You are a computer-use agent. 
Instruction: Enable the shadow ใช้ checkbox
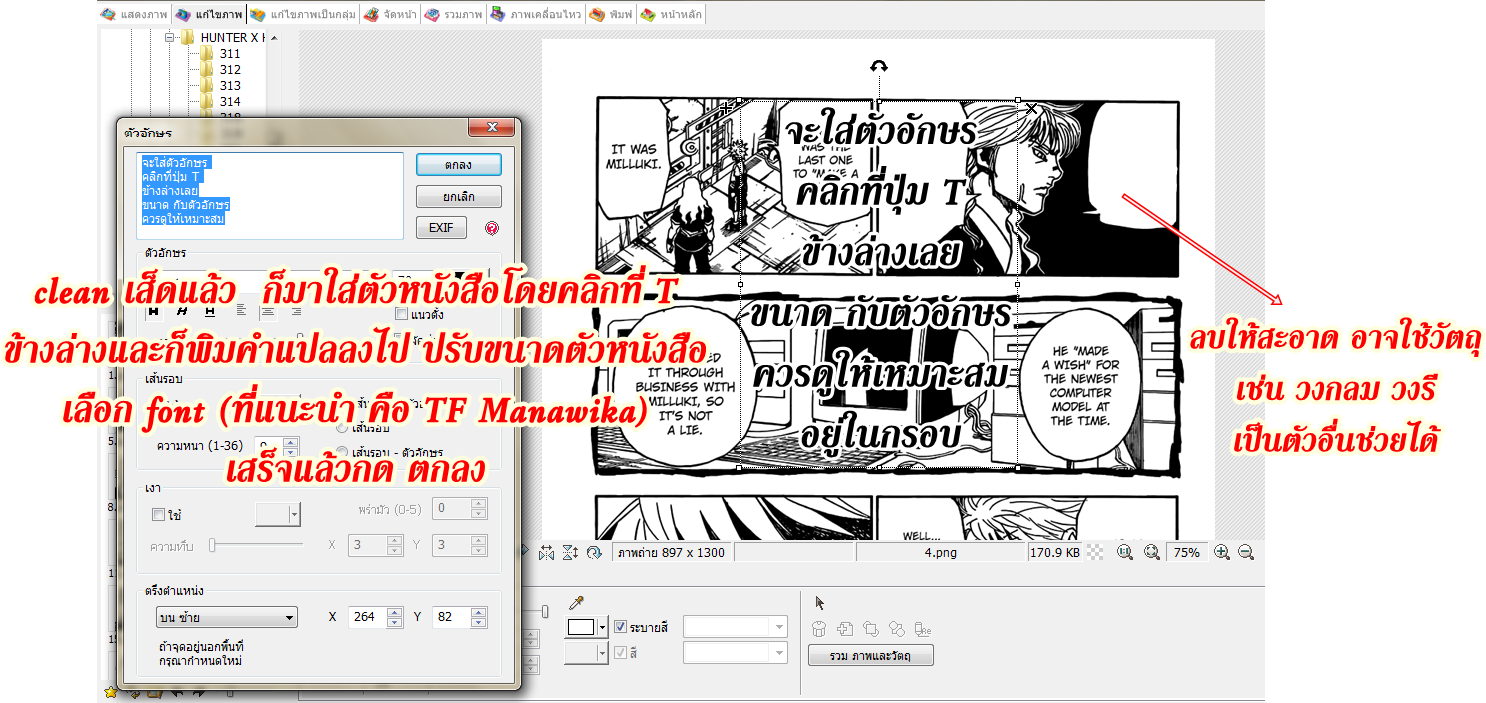point(158,515)
